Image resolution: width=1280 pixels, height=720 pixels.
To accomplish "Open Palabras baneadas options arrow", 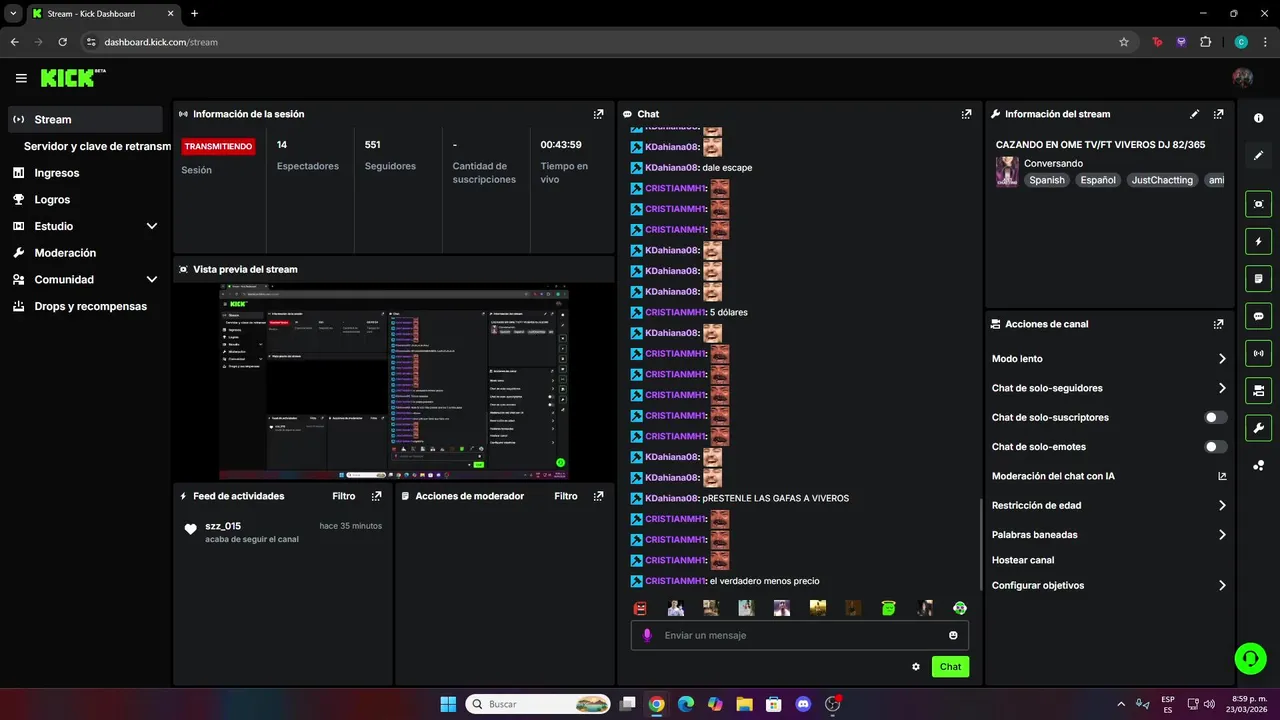I will [x=1222, y=535].
